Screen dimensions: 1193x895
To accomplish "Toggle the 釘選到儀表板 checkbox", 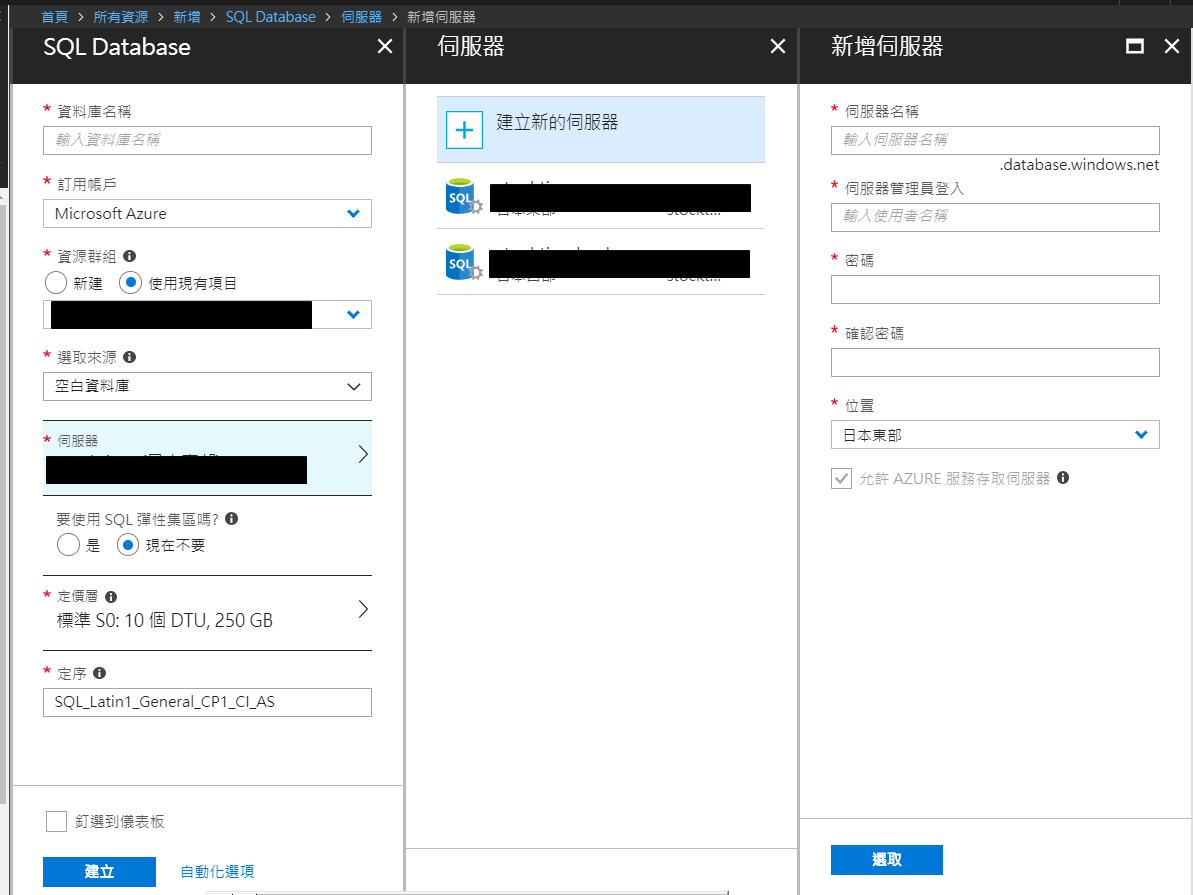I will [56, 821].
